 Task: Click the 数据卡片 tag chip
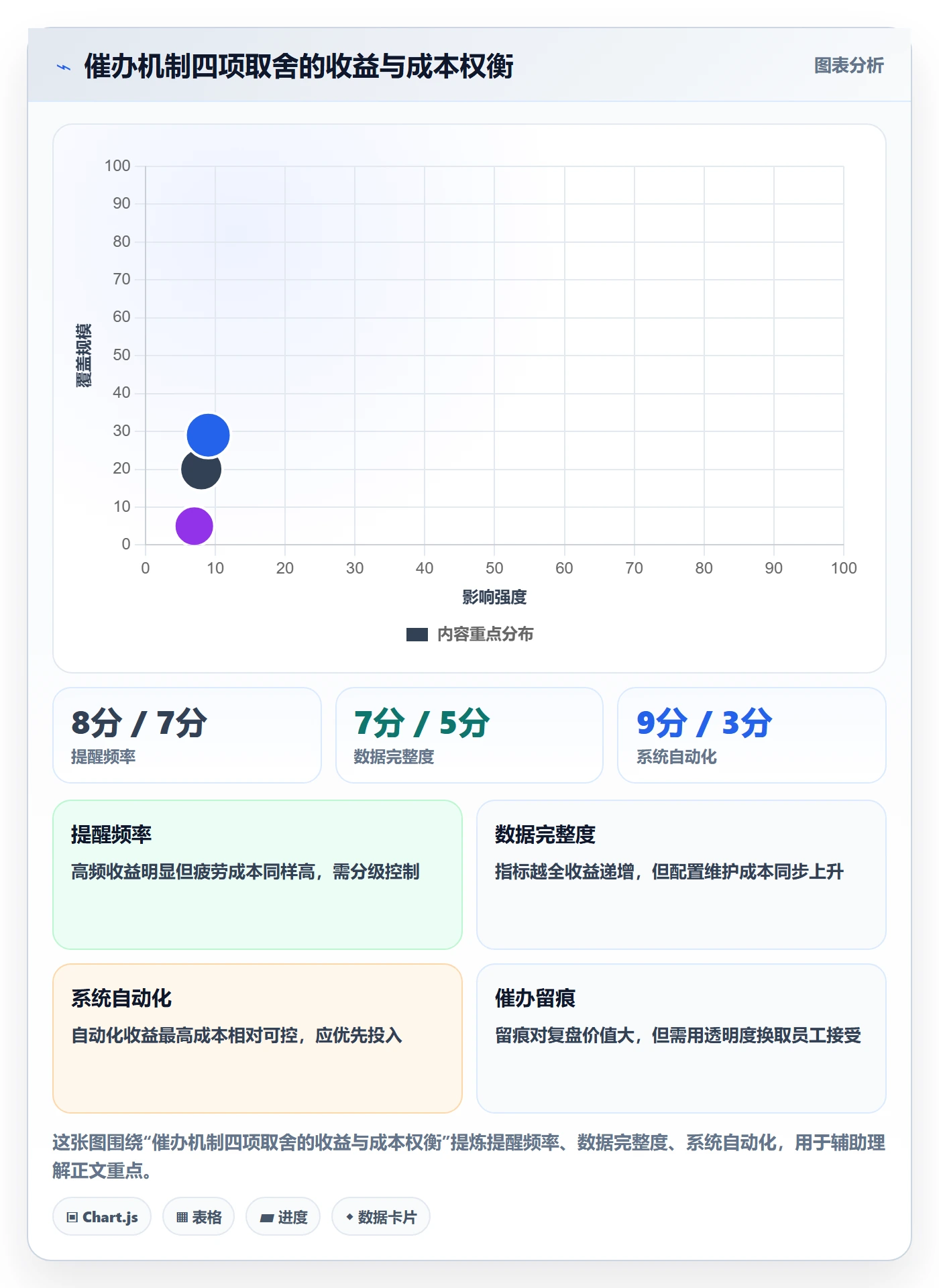(381, 1217)
